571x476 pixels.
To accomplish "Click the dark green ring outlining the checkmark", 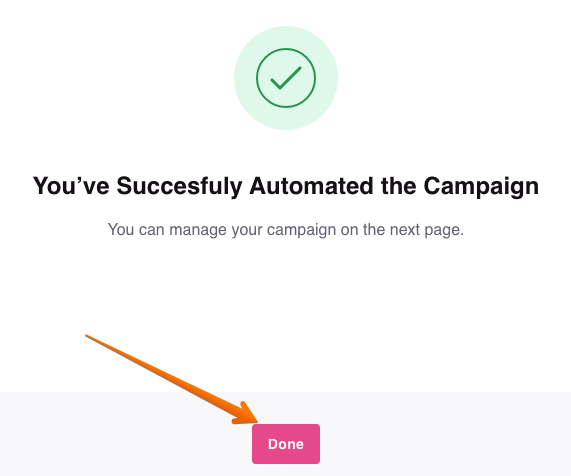I will tap(286, 49).
